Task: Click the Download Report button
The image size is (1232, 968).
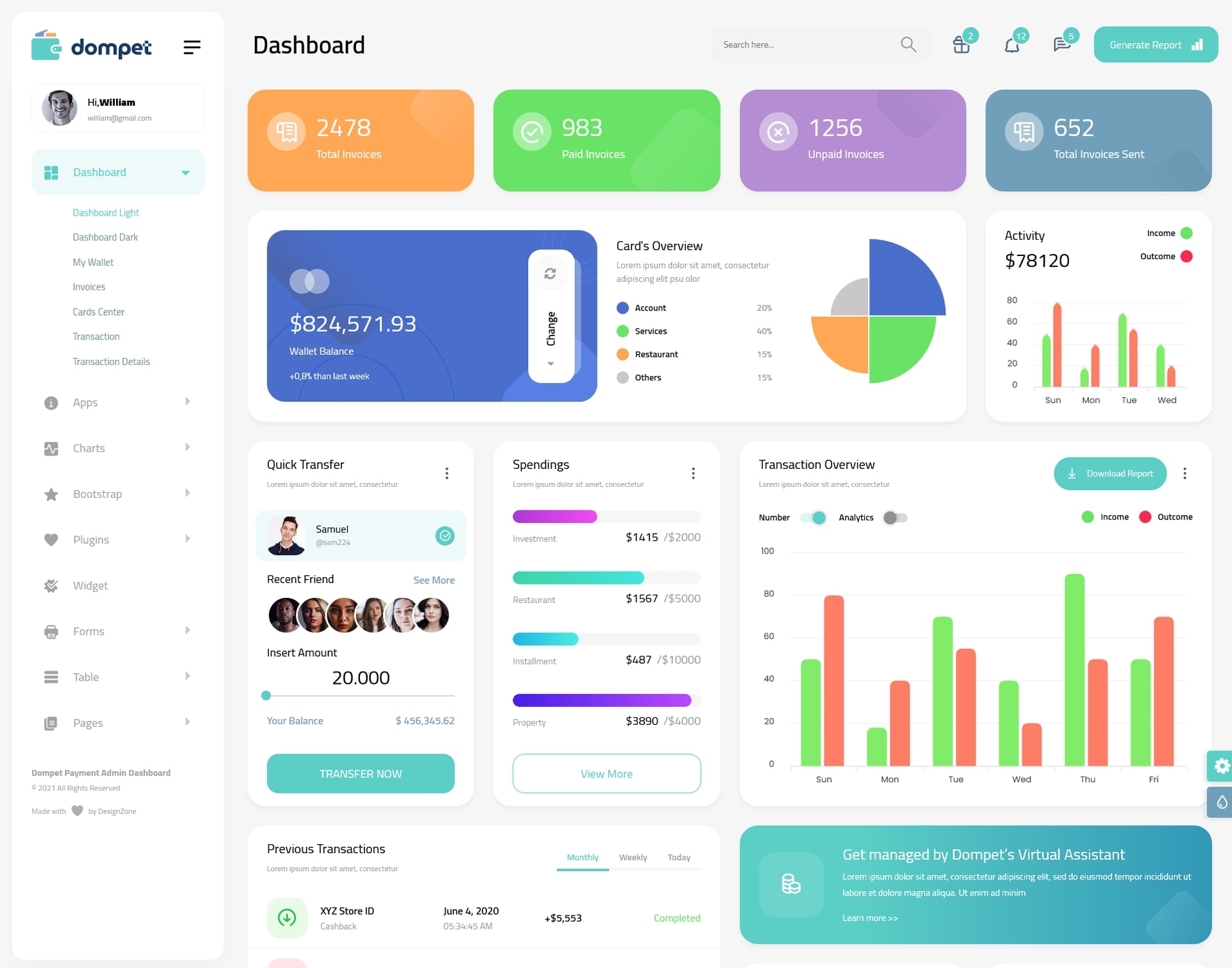Action: 1108,473
